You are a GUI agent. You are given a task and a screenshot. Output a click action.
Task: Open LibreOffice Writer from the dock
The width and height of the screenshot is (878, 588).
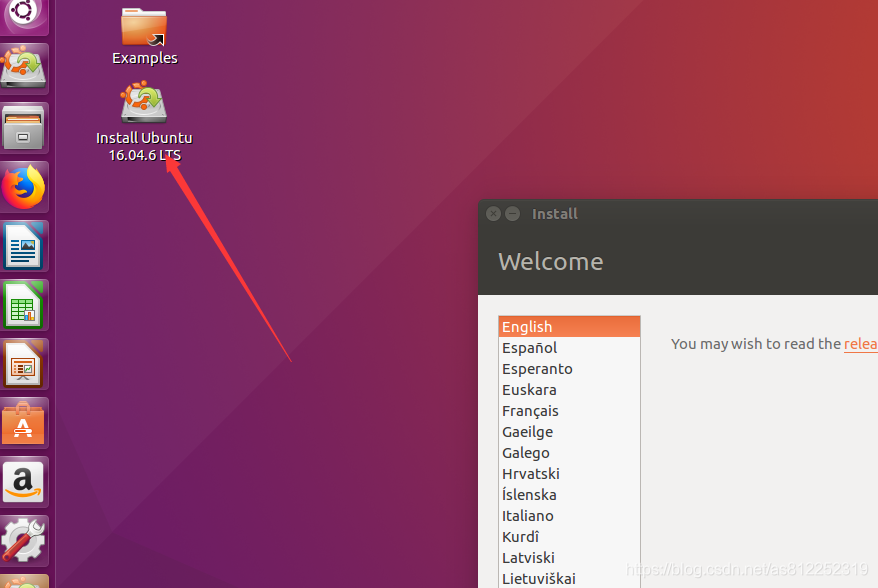[x=24, y=246]
